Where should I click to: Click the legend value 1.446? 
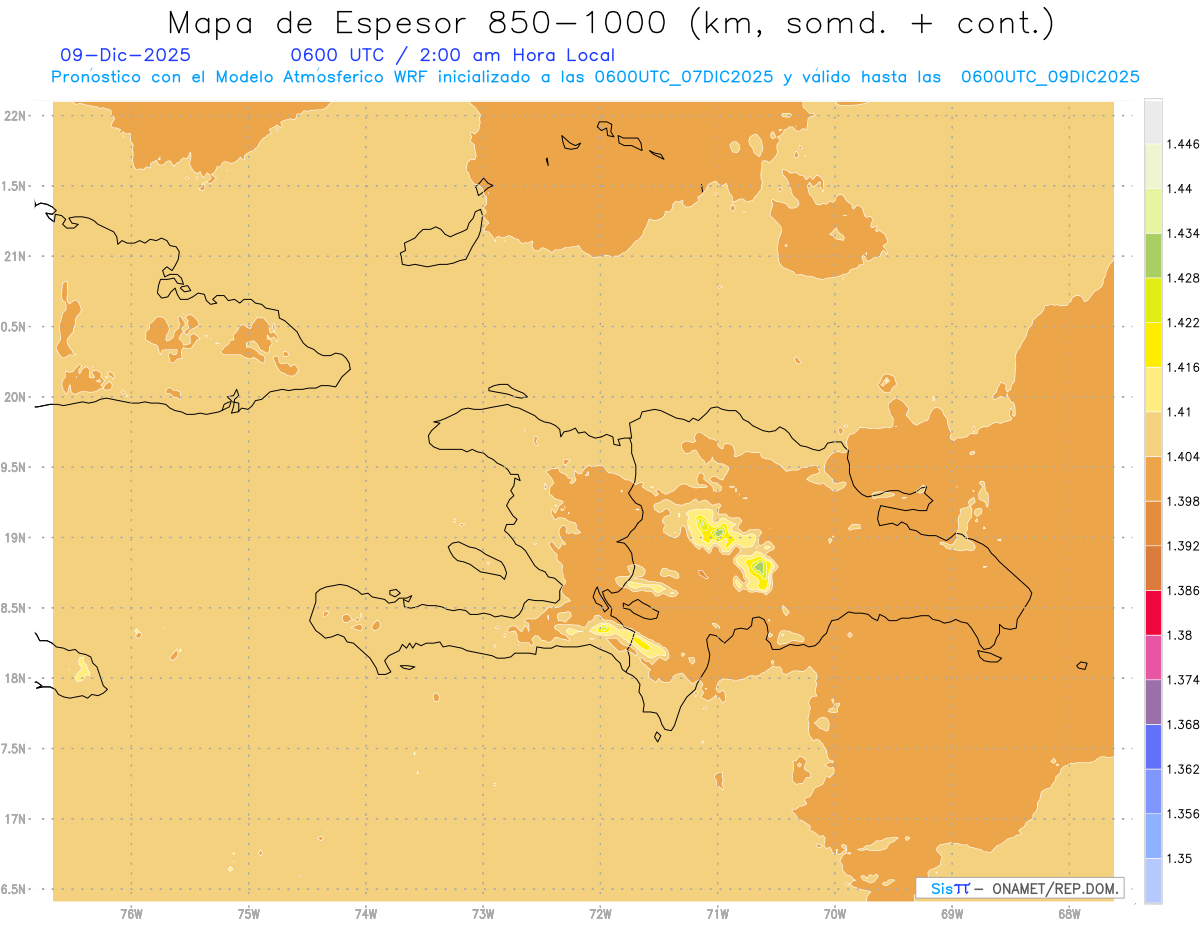coord(1182,144)
